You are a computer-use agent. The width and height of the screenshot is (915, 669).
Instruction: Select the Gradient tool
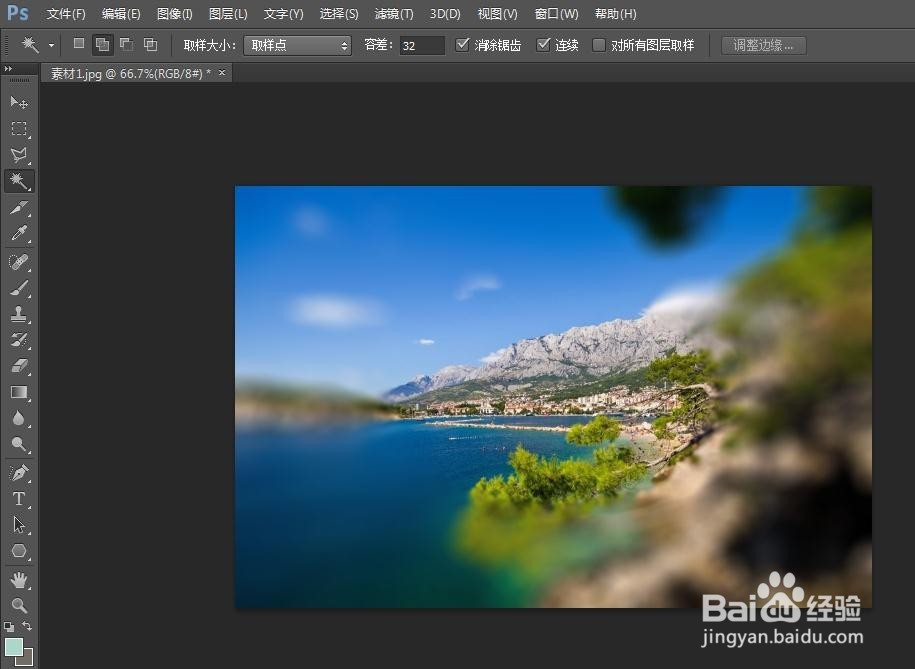(x=19, y=392)
